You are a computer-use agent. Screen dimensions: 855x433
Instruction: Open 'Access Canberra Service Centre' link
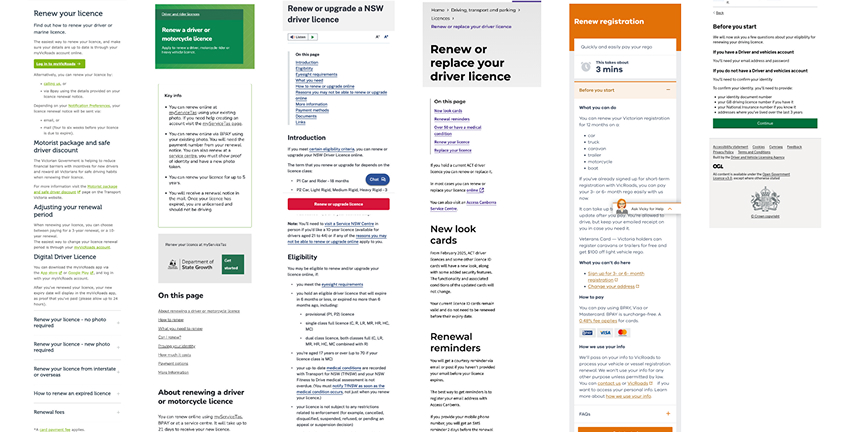(x=465, y=206)
